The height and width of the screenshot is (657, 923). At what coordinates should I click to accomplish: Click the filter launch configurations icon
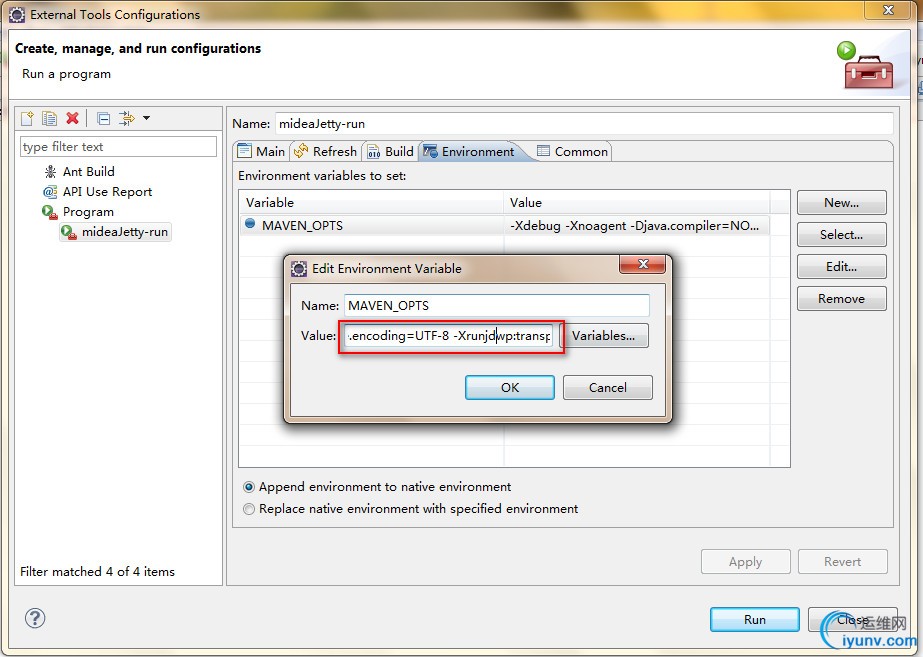pyautogui.click(x=126, y=118)
